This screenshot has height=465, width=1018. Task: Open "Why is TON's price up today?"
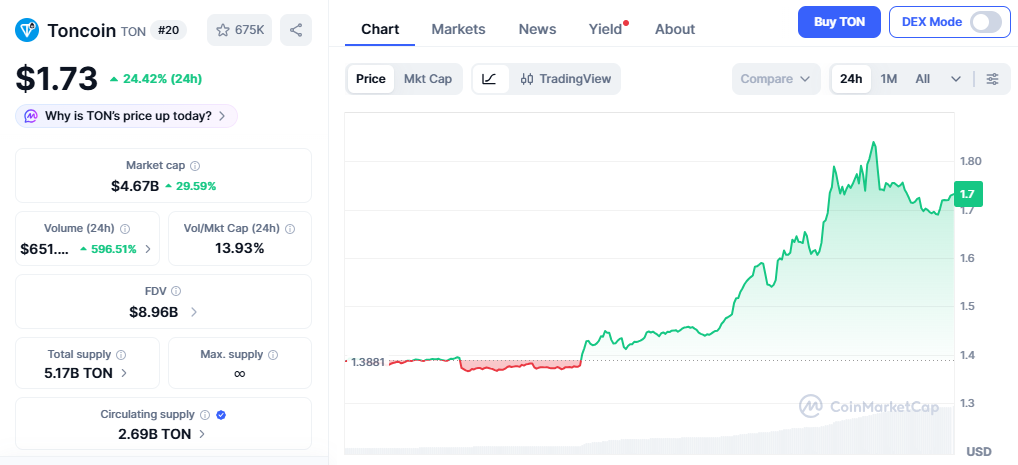pos(127,116)
